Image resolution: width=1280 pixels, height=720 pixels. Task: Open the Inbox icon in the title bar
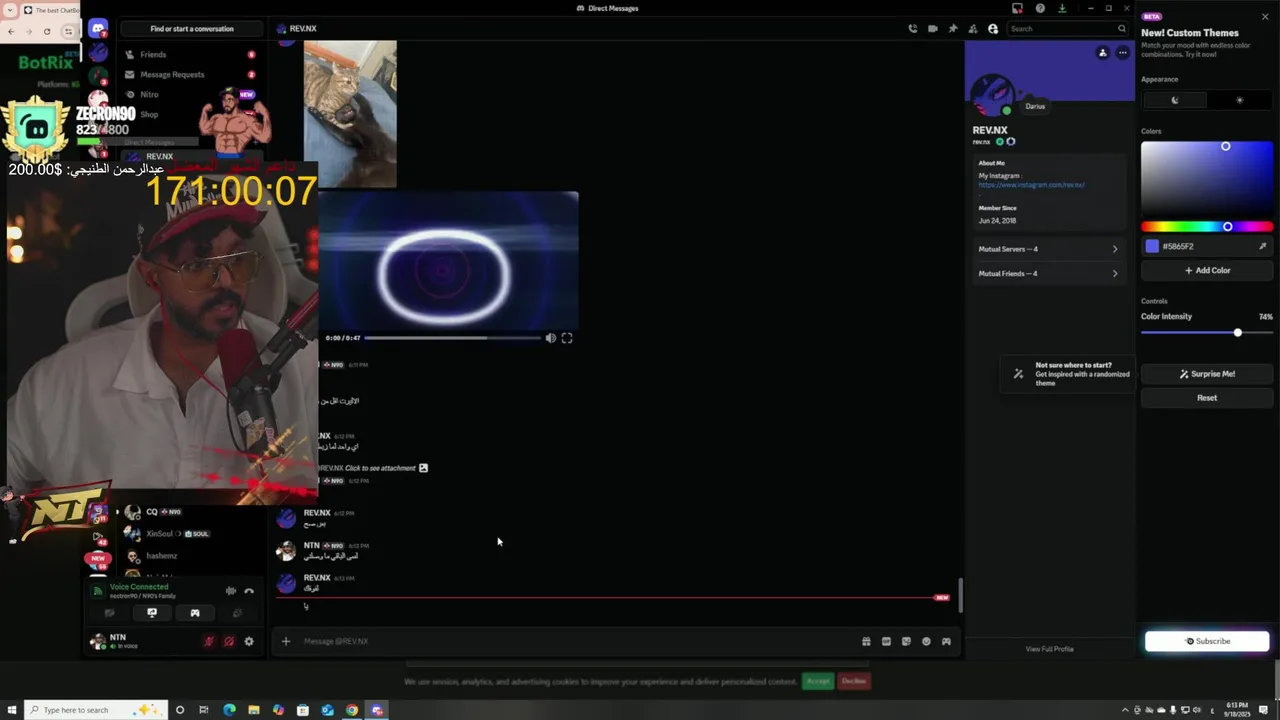[x=1017, y=8]
